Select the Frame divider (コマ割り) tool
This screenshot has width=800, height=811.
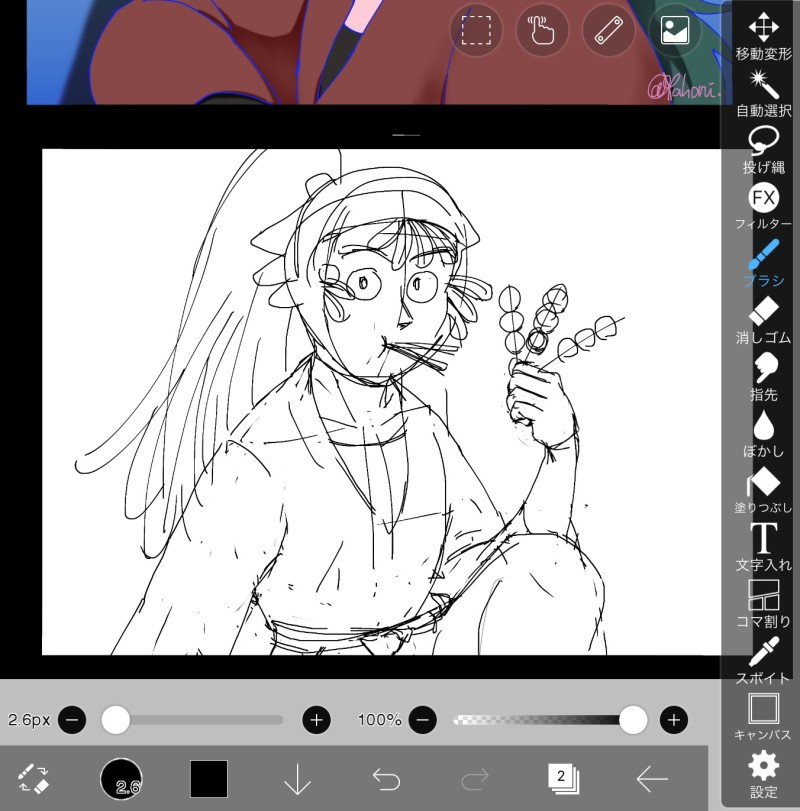pos(763,604)
